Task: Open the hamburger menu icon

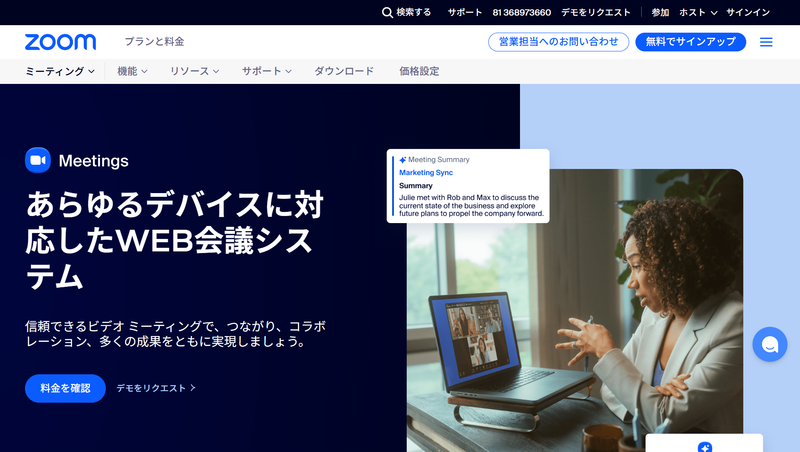Action: 766,42
